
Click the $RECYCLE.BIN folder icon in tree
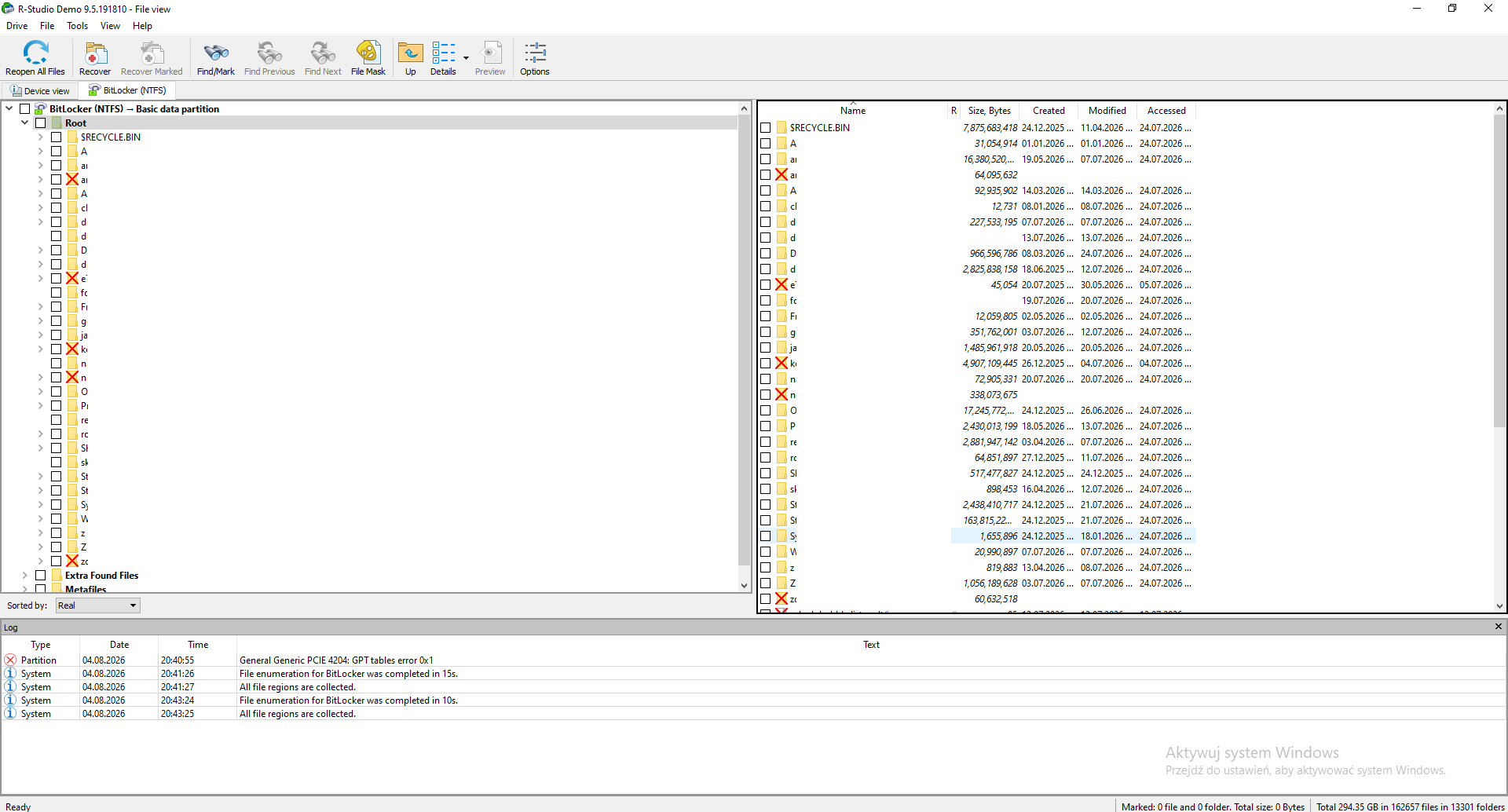tap(72, 137)
